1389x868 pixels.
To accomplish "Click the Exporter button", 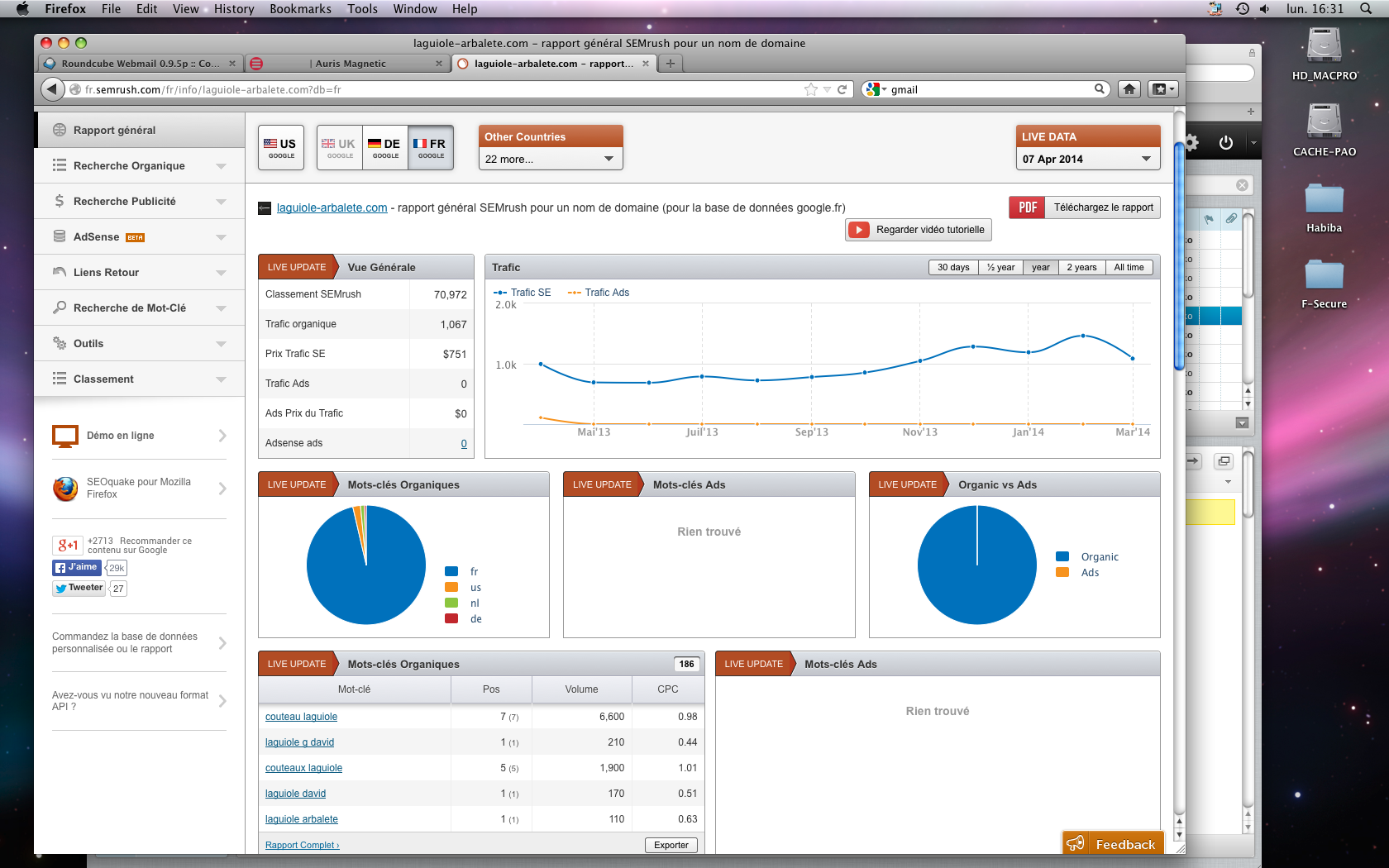I will (x=671, y=845).
